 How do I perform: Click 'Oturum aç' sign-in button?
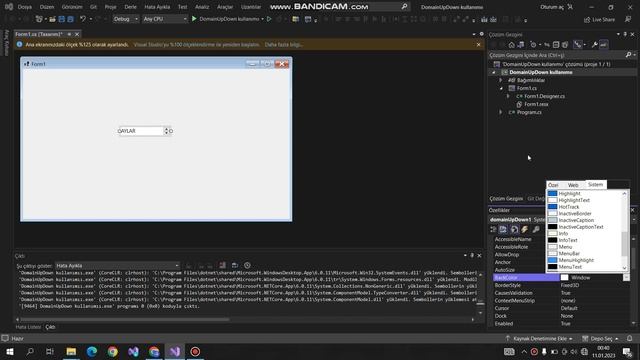[557, 7]
